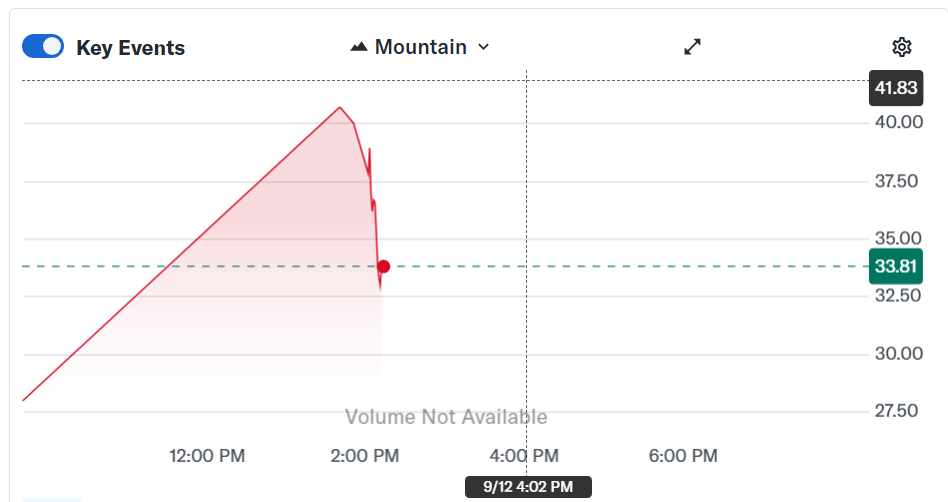Expand the chevron beside Mountain

pyautogui.click(x=484, y=47)
